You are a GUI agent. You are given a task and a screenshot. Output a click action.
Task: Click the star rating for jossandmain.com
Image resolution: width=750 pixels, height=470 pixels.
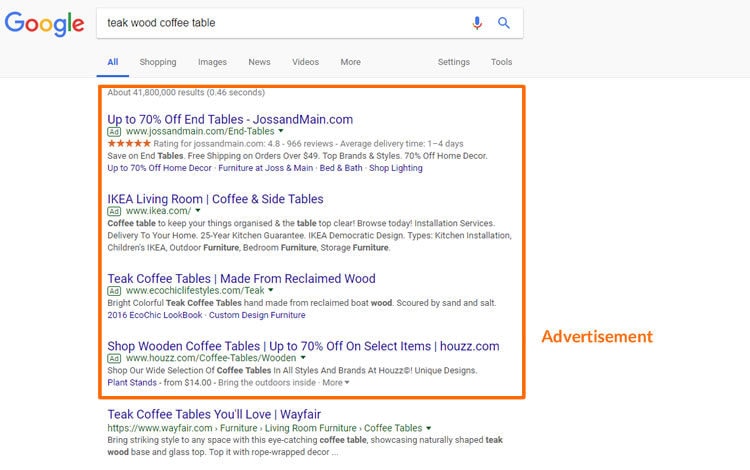129,143
